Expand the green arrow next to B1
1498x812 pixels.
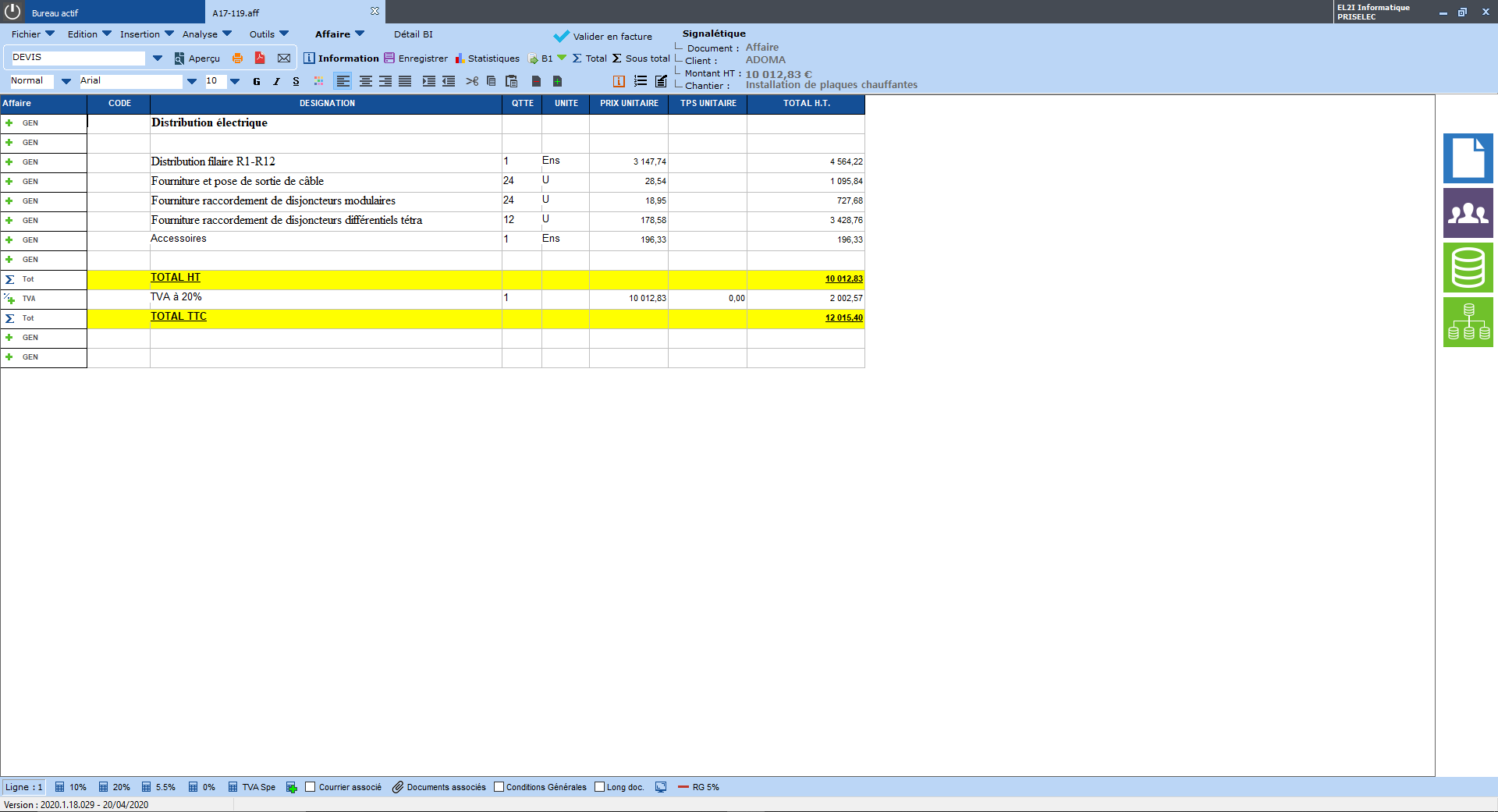pyautogui.click(x=562, y=58)
